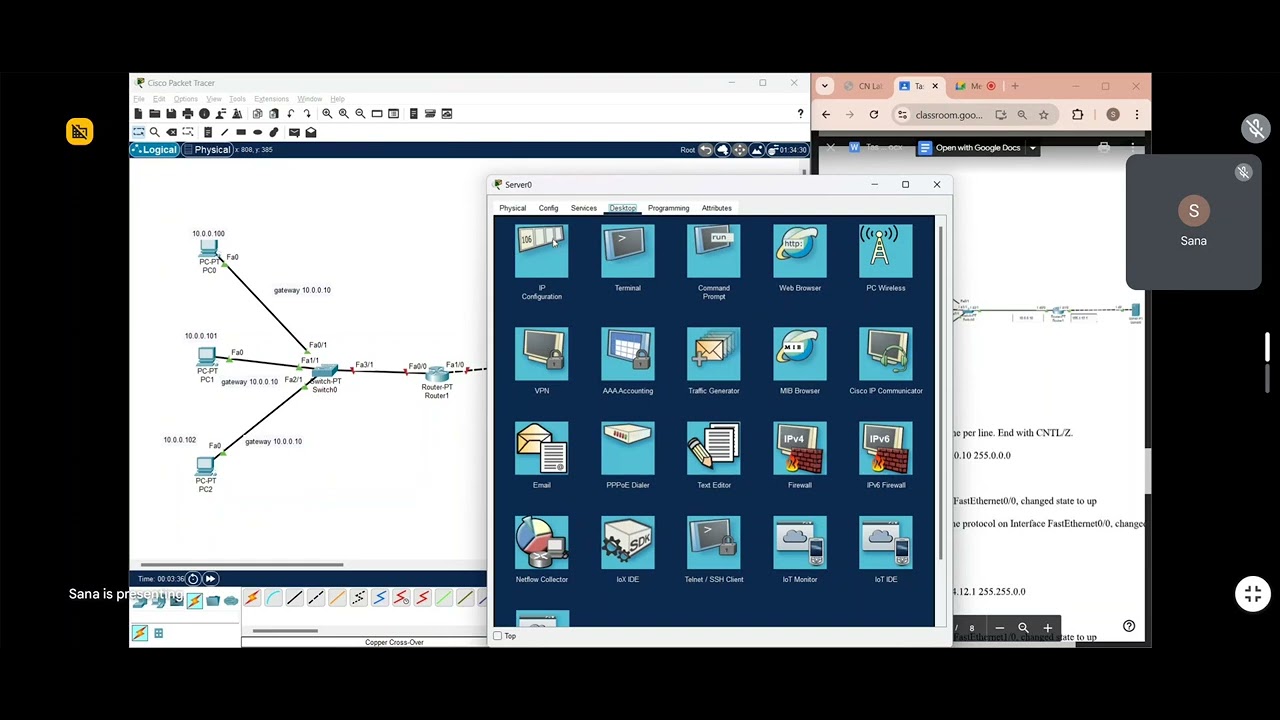
Task: Select PC0 device in topology
Action: tap(208, 248)
